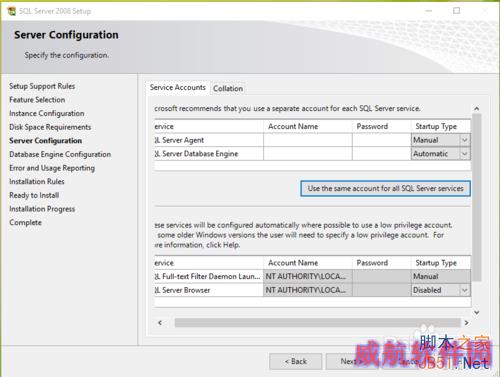Screen dimensions: 500x377
Task: Click the vertical scrollbar thumb
Action: pos(477,197)
